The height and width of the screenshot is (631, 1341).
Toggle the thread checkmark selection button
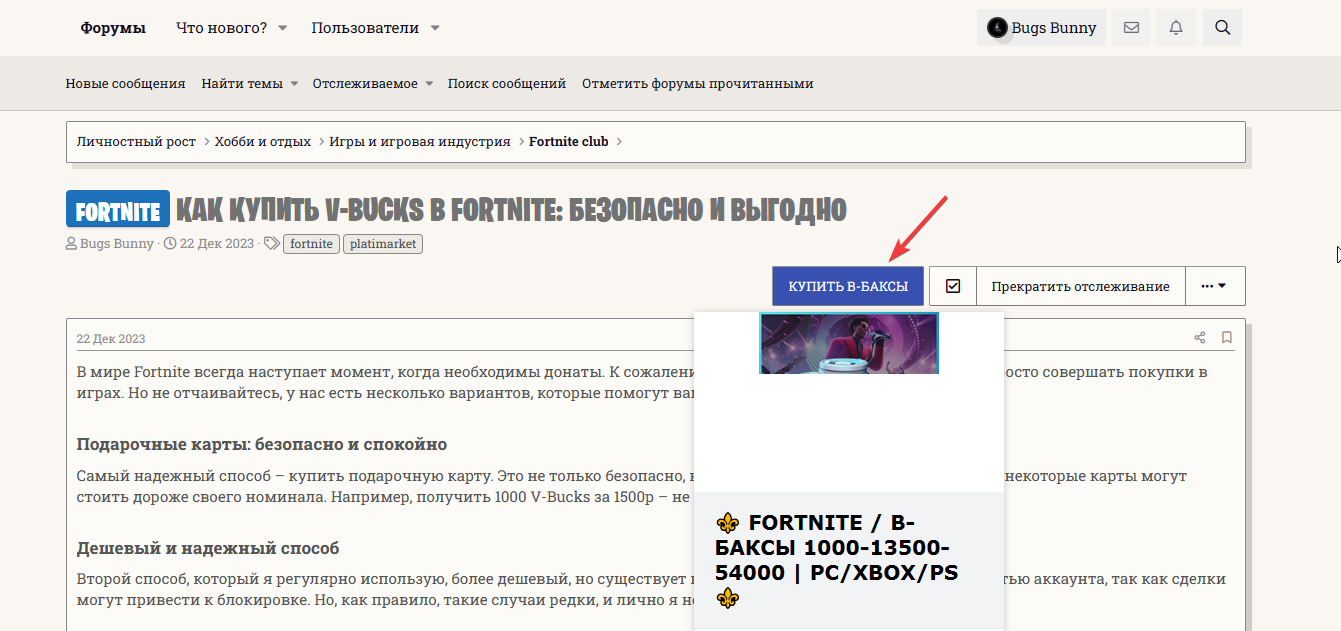(953, 286)
